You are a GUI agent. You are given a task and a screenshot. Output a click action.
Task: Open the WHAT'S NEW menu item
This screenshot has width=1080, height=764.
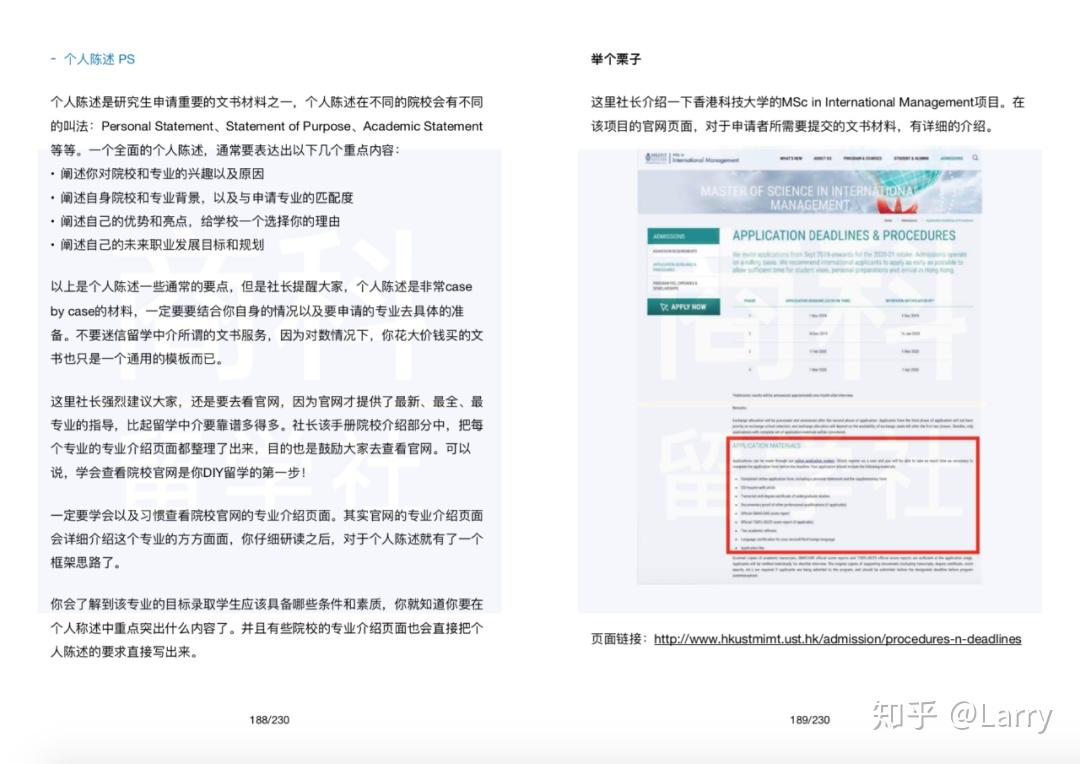[790, 158]
